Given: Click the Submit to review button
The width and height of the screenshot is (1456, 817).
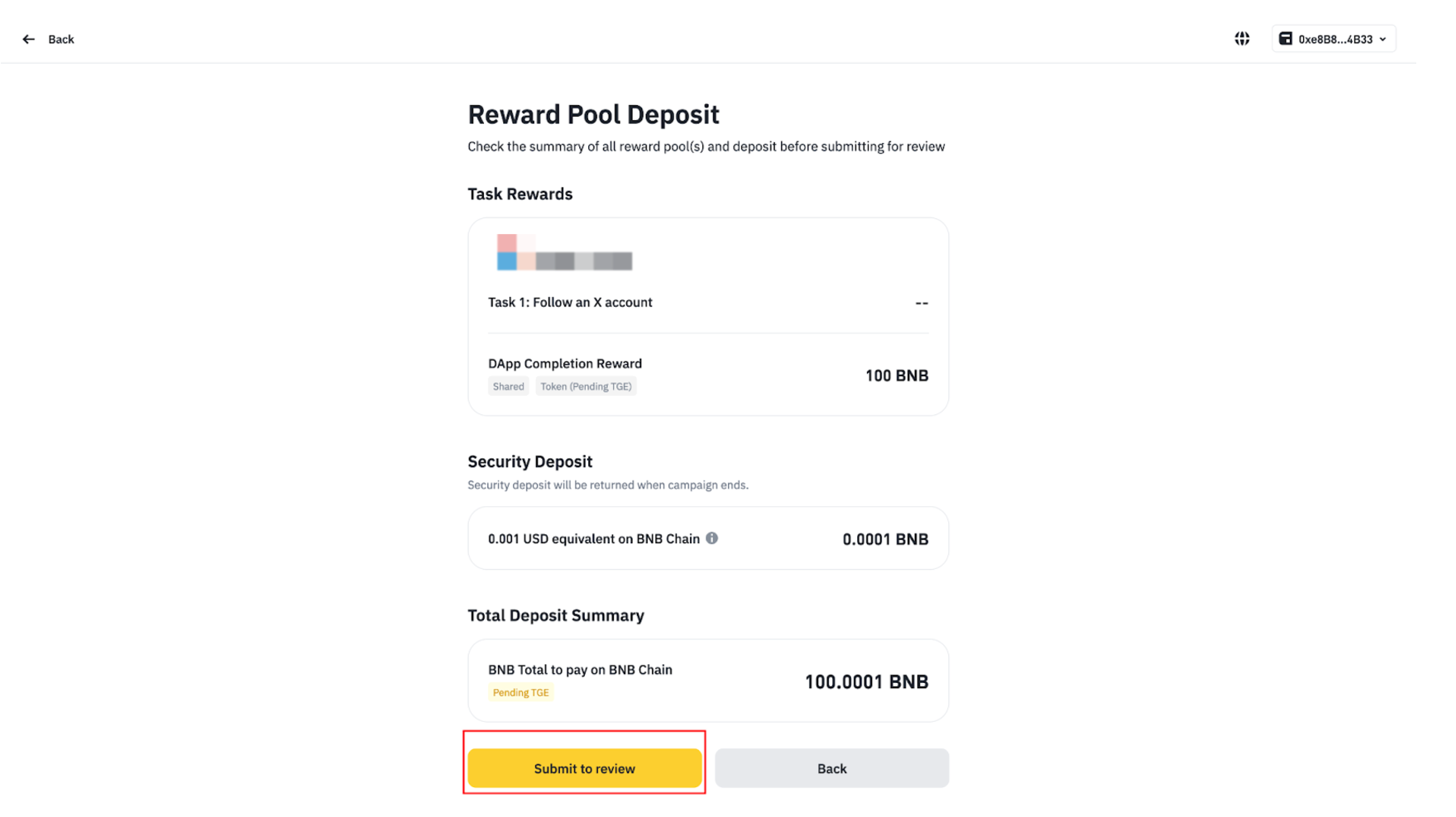Looking at the screenshot, I should (584, 768).
